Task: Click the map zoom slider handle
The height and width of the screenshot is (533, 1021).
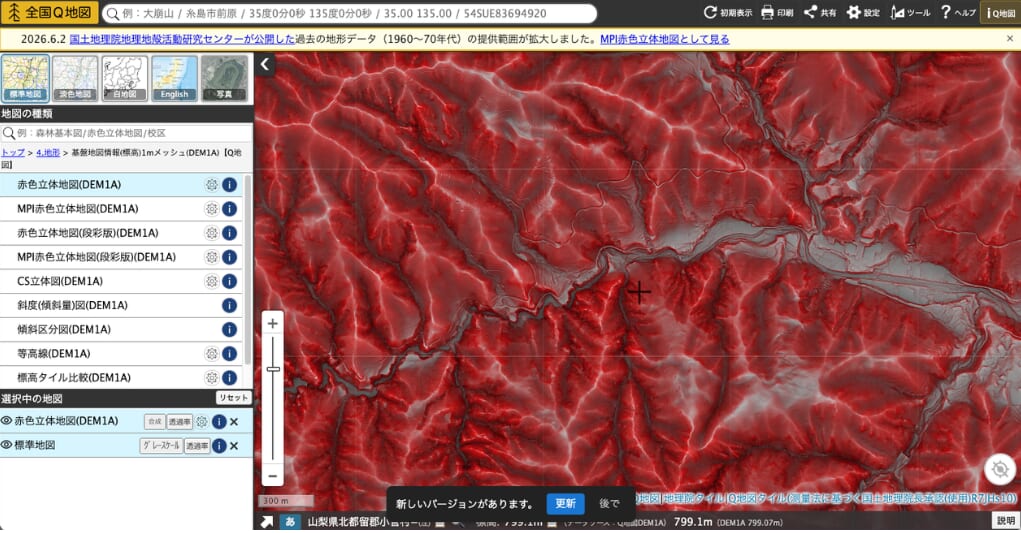Action: [273, 370]
